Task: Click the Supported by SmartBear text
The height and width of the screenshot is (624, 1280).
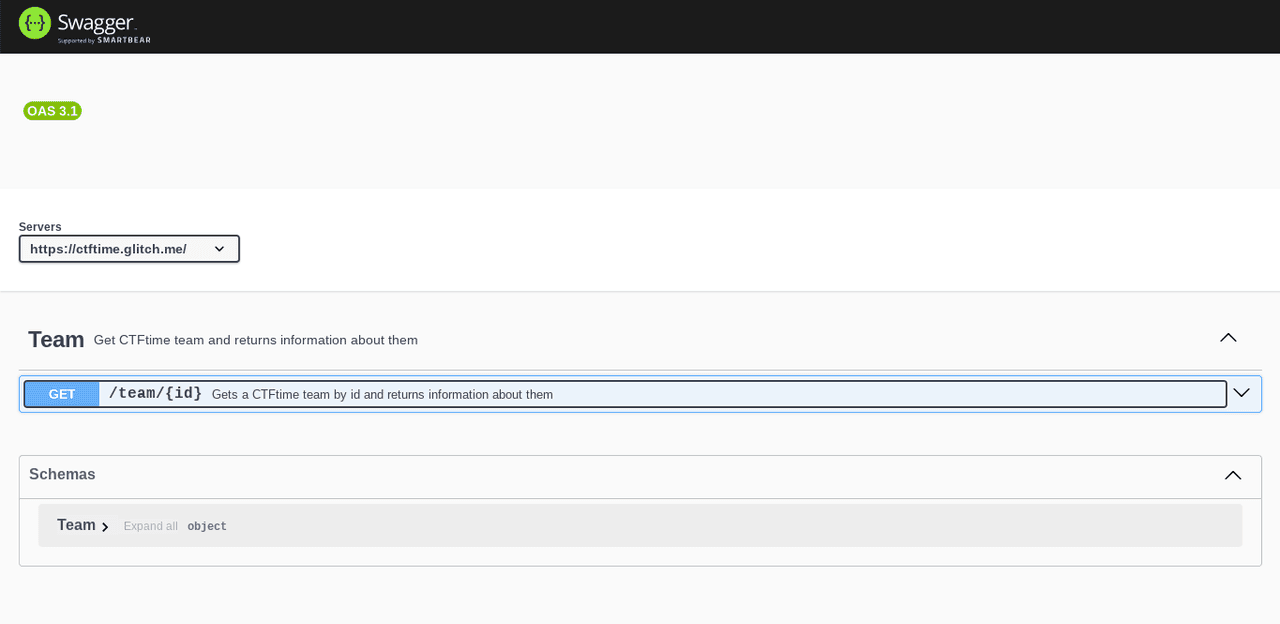Action: click(x=104, y=41)
